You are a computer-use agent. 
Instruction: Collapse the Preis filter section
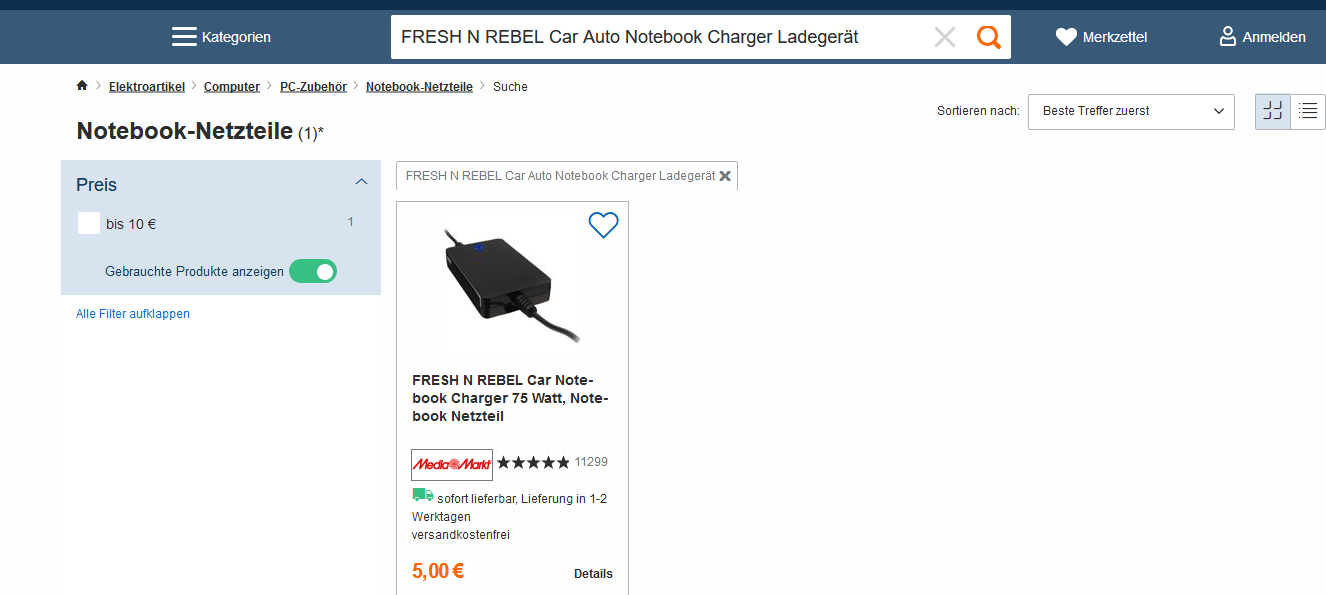click(x=361, y=183)
